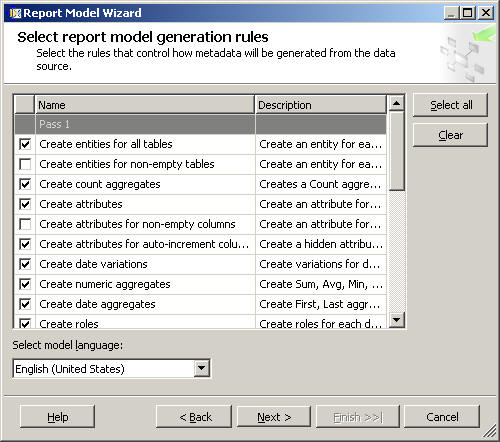The height and width of the screenshot is (442, 500).
Task: Click the Report Model Wizard title bar icon
Action: [15, 13]
